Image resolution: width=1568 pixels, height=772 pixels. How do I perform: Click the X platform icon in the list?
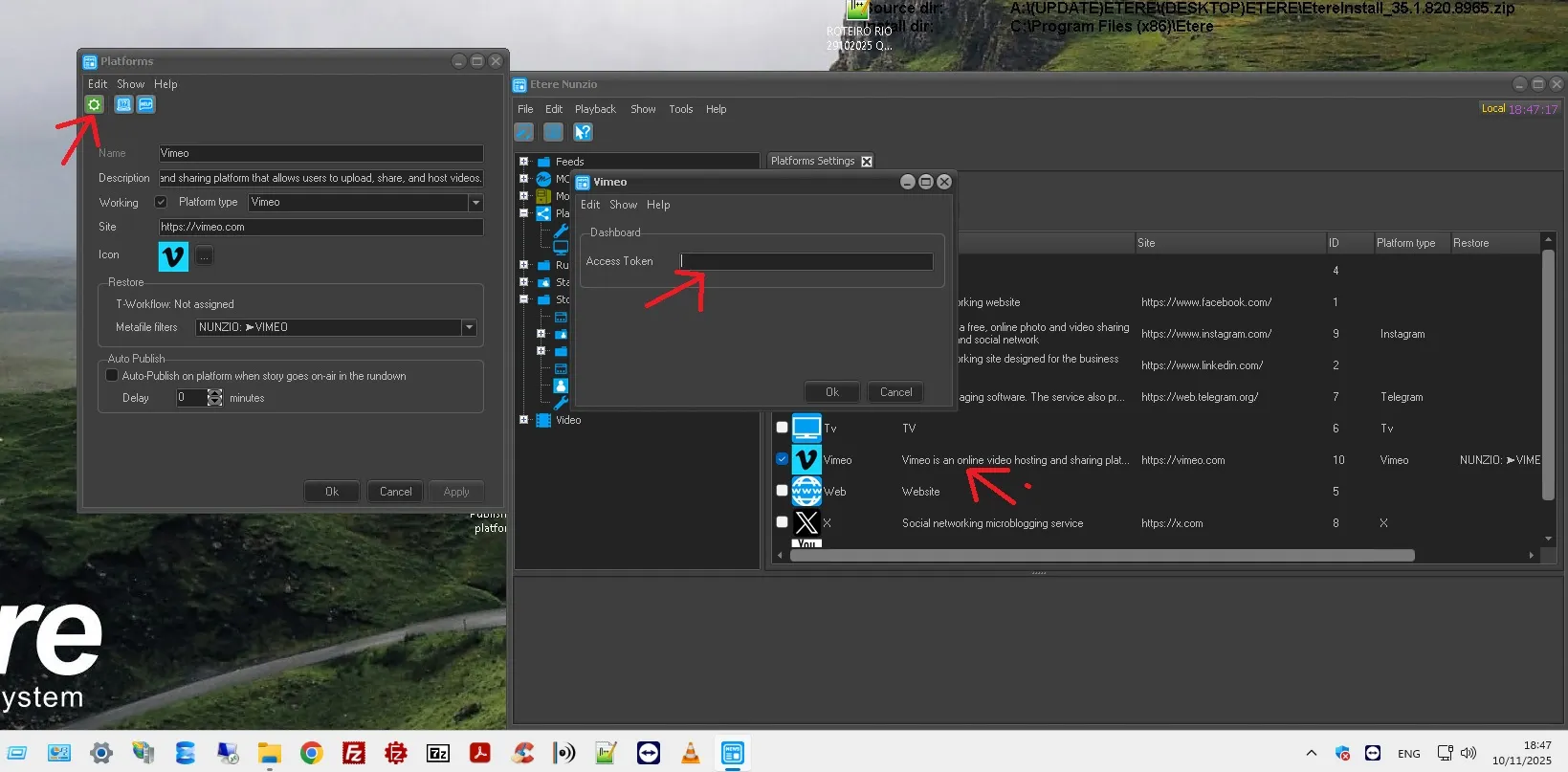(x=806, y=522)
